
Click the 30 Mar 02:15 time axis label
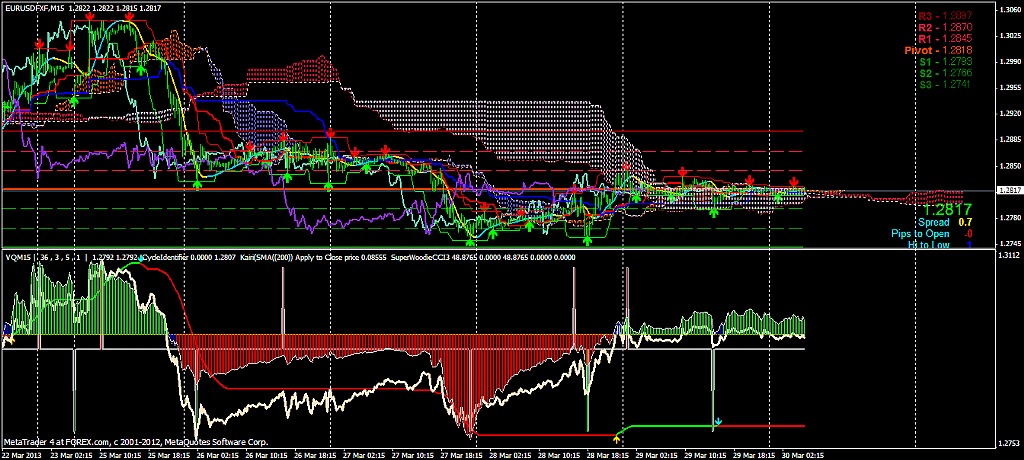click(802, 454)
